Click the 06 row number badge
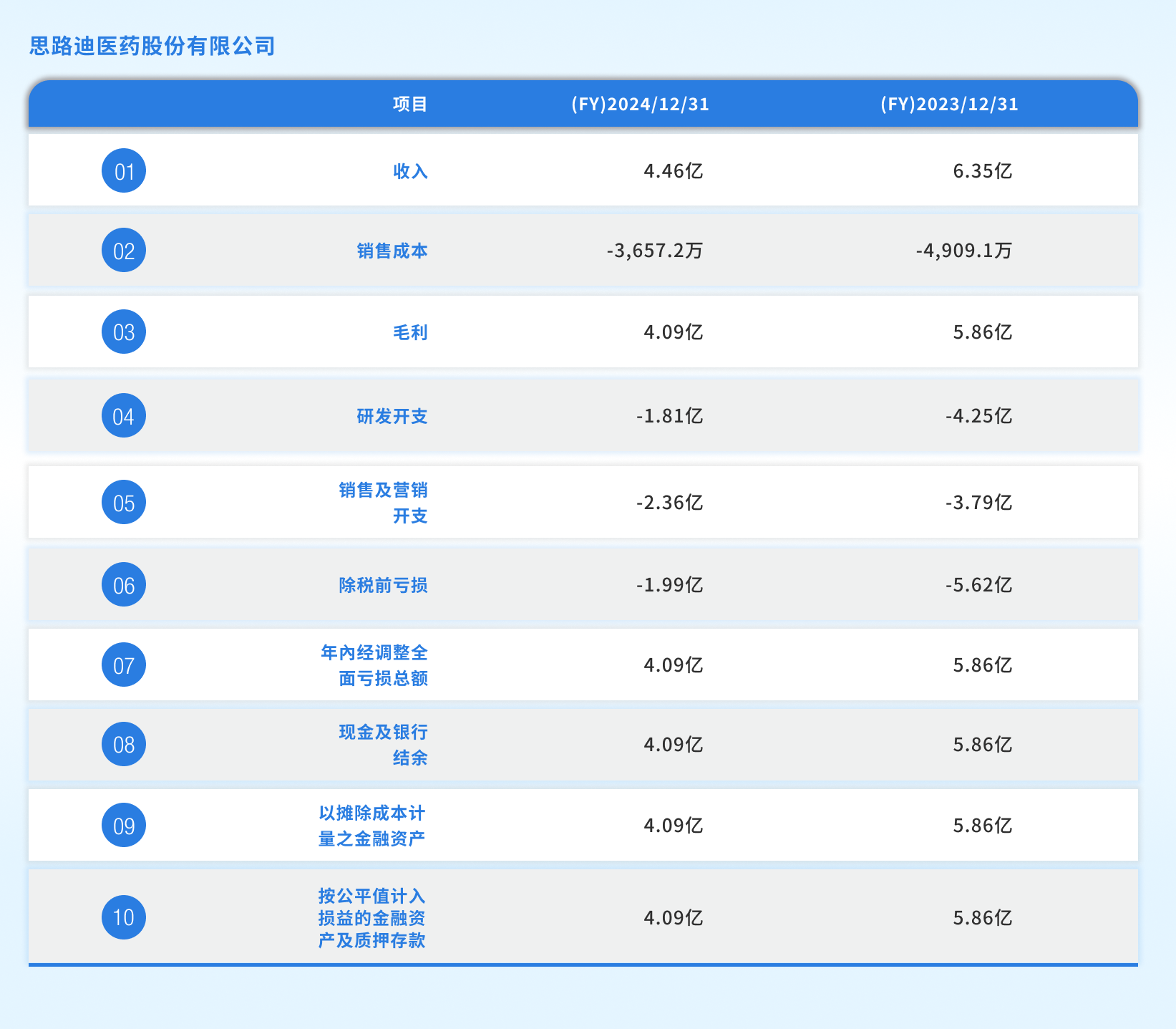Viewport: 1176px width, 1029px height. pyautogui.click(x=124, y=585)
